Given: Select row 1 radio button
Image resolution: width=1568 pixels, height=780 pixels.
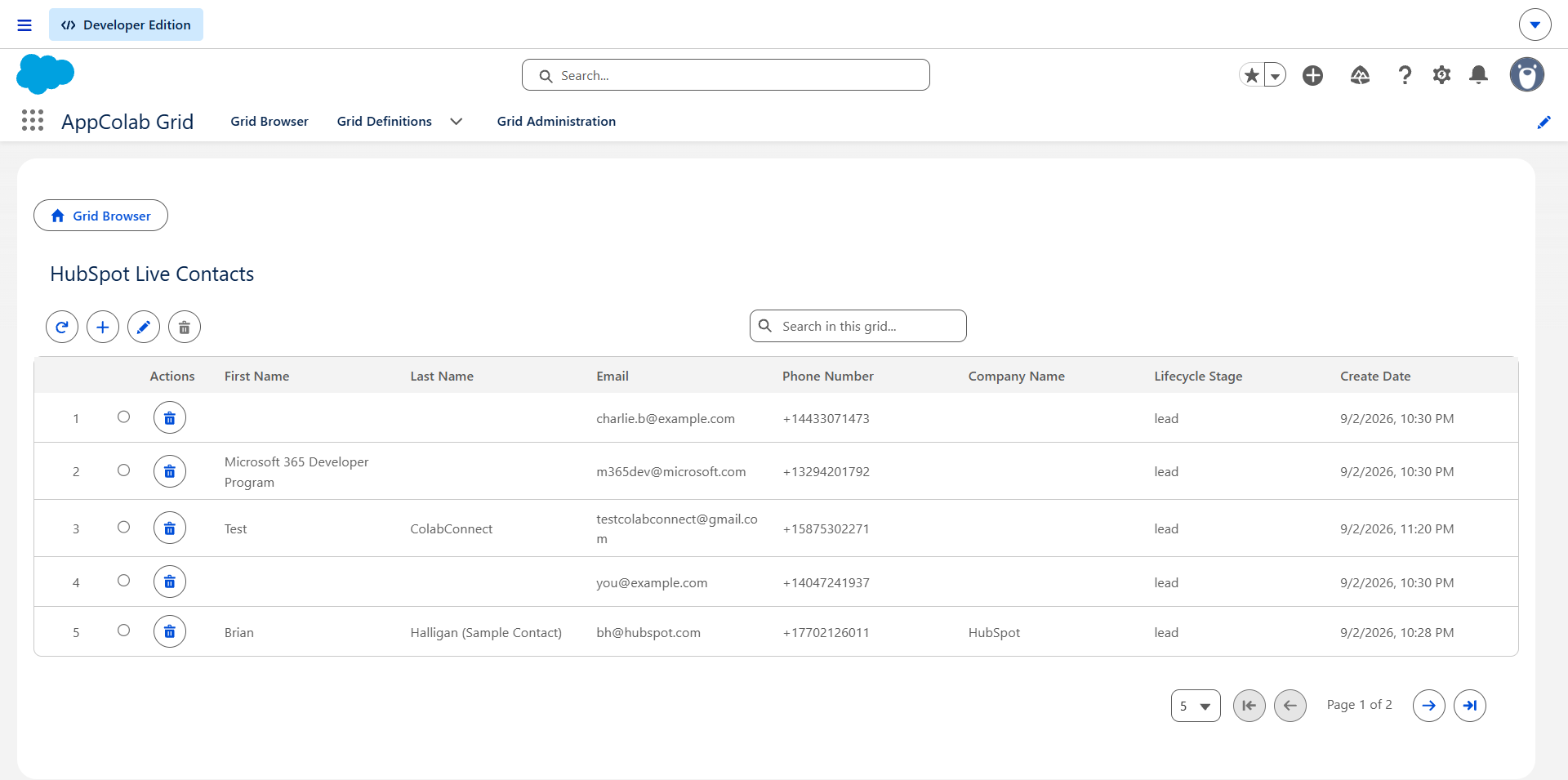Looking at the screenshot, I should [x=123, y=417].
